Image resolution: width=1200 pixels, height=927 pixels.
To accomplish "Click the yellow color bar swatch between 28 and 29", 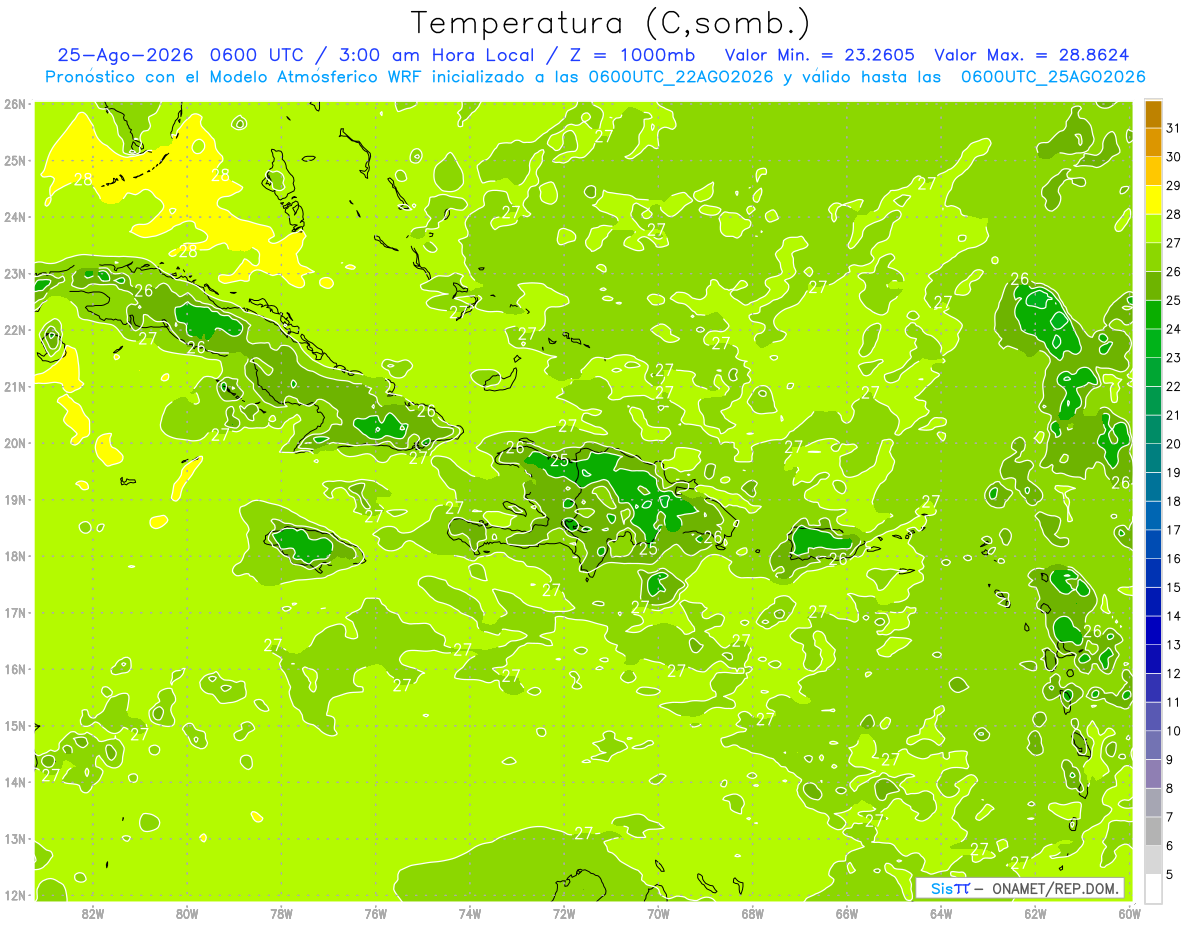I will pyautogui.click(x=1153, y=200).
